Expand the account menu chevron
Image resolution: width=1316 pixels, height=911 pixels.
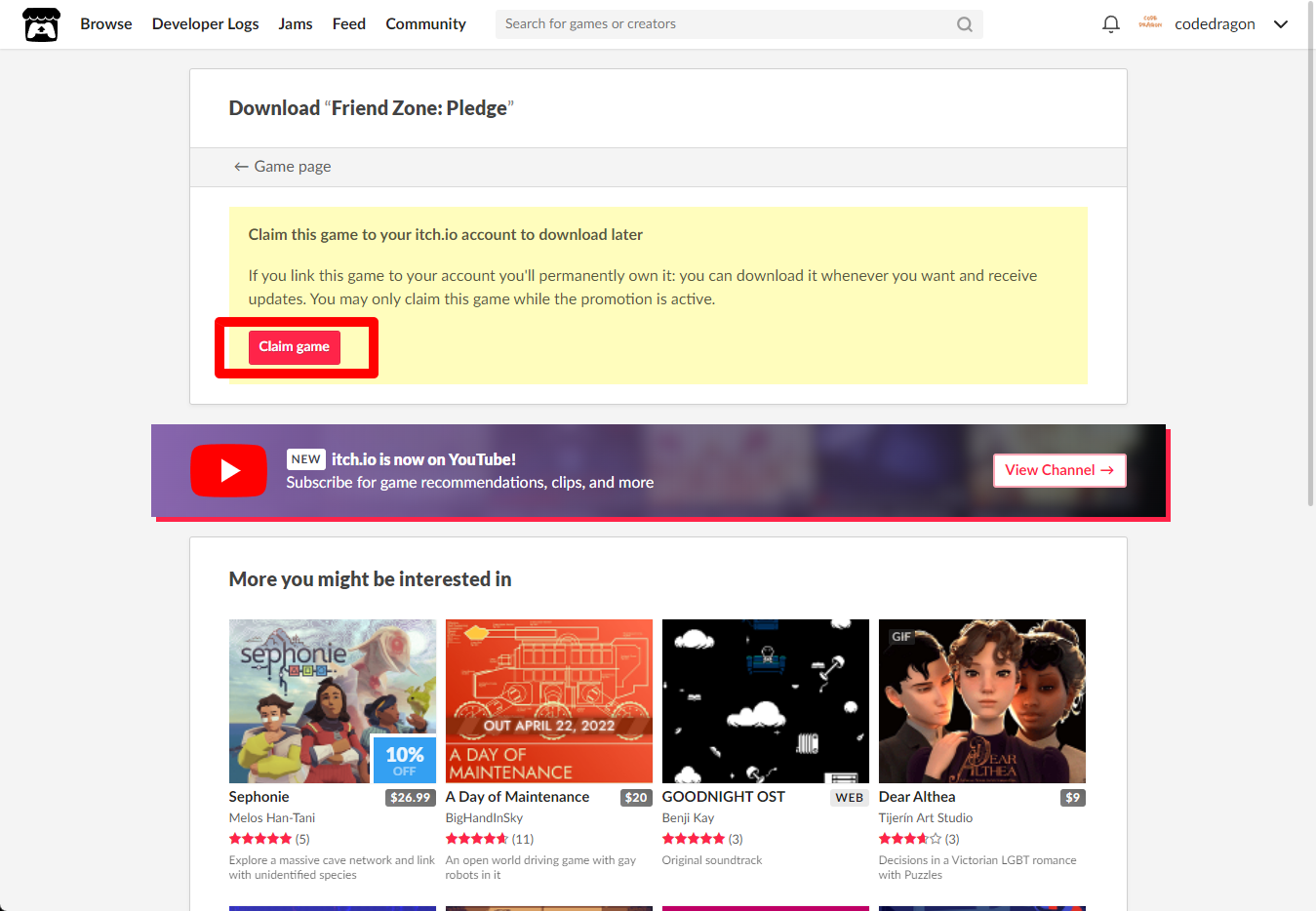(1281, 24)
